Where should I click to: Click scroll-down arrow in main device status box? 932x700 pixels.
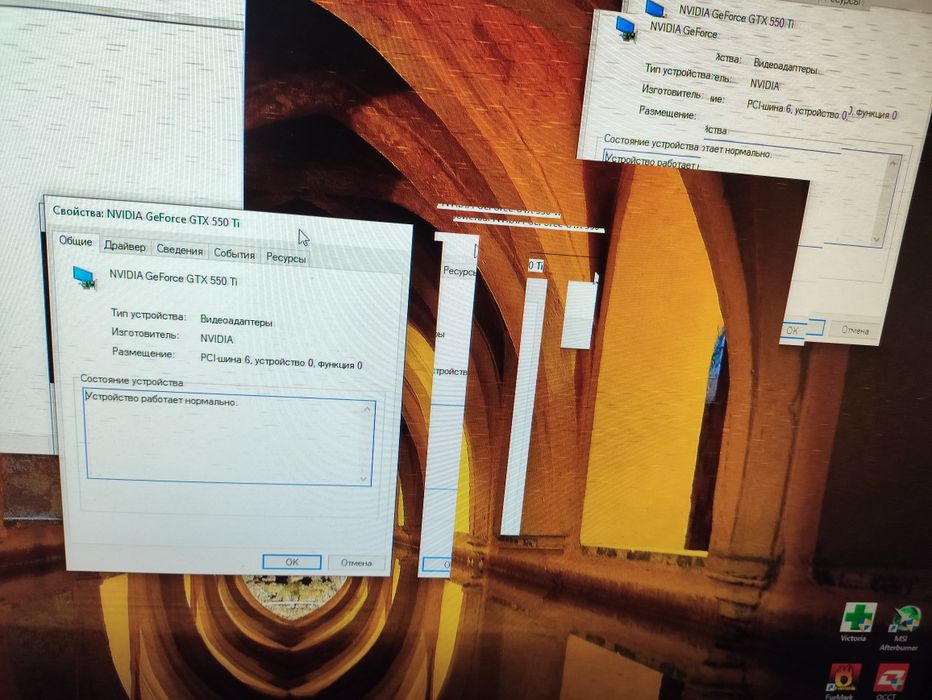point(364,478)
